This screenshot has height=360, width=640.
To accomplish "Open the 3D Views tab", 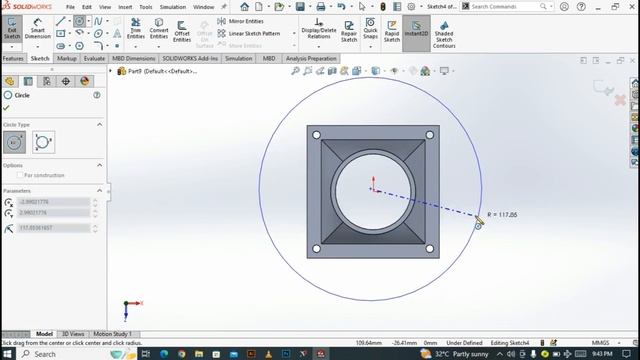I will 73,334.
